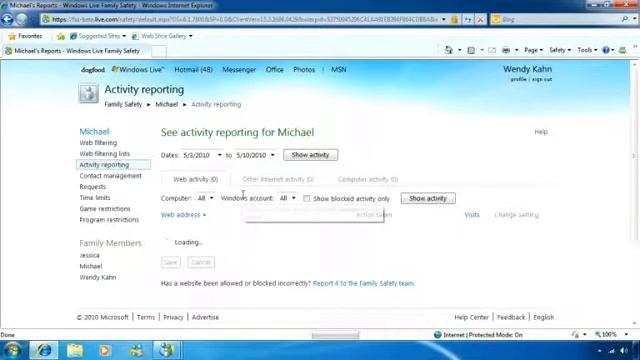Launch Windows Media Player from taskbar
The width and height of the screenshot is (640, 360).
pyautogui.click(x=105, y=350)
